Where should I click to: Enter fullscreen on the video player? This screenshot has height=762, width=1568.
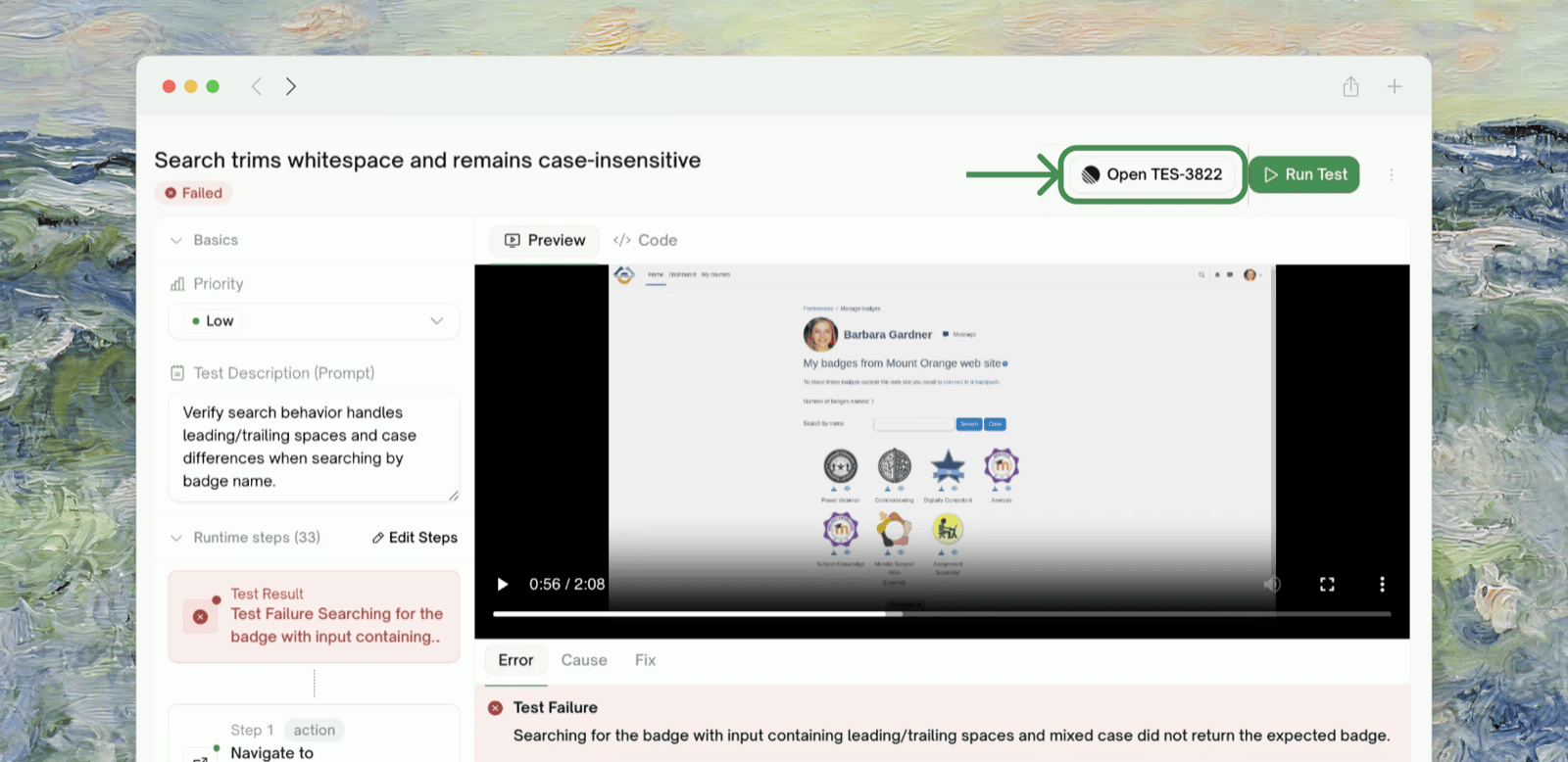pyautogui.click(x=1327, y=584)
